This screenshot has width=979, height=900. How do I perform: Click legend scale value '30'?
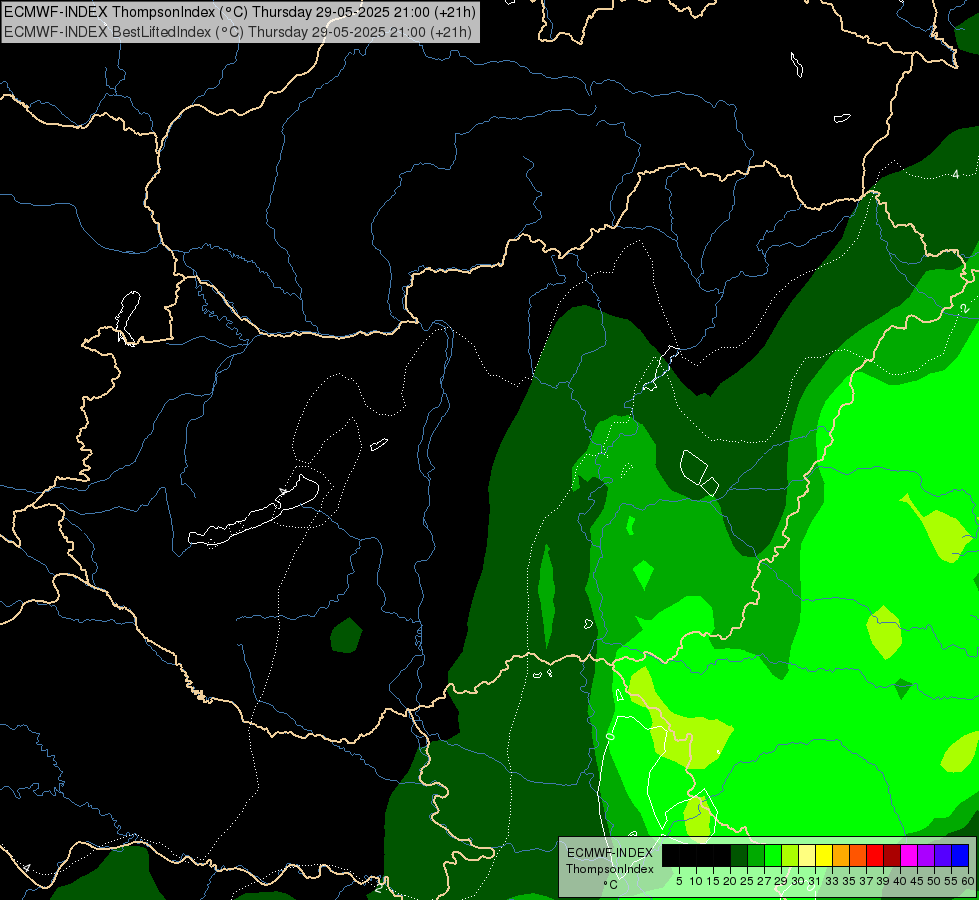(x=798, y=881)
